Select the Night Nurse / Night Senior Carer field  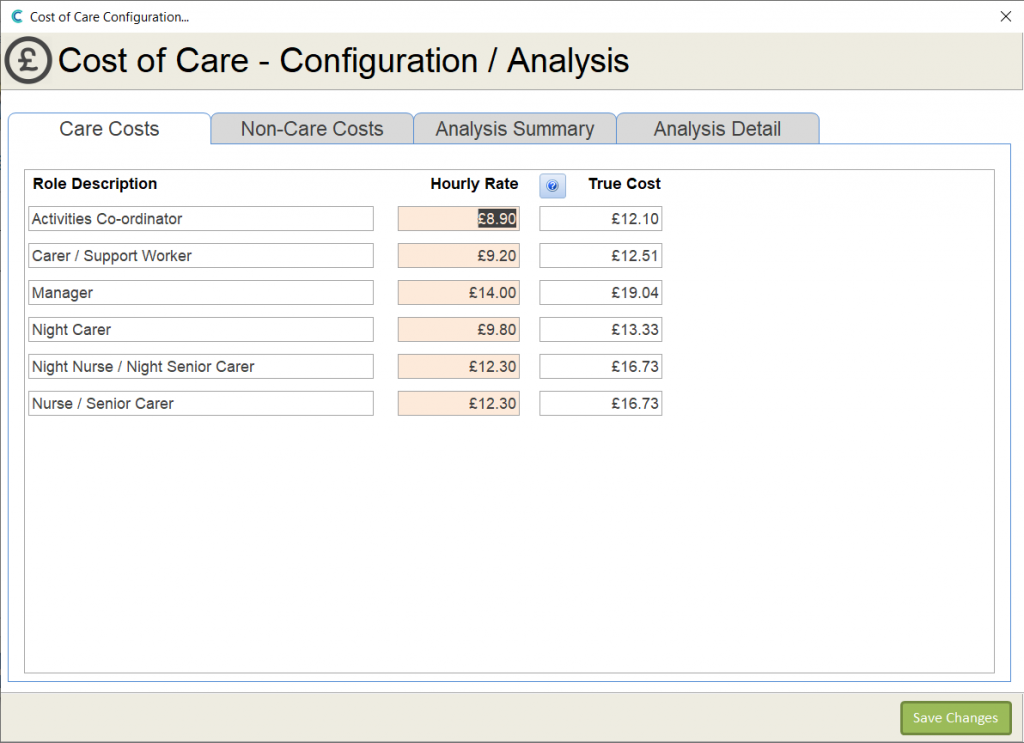(x=201, y=367)
